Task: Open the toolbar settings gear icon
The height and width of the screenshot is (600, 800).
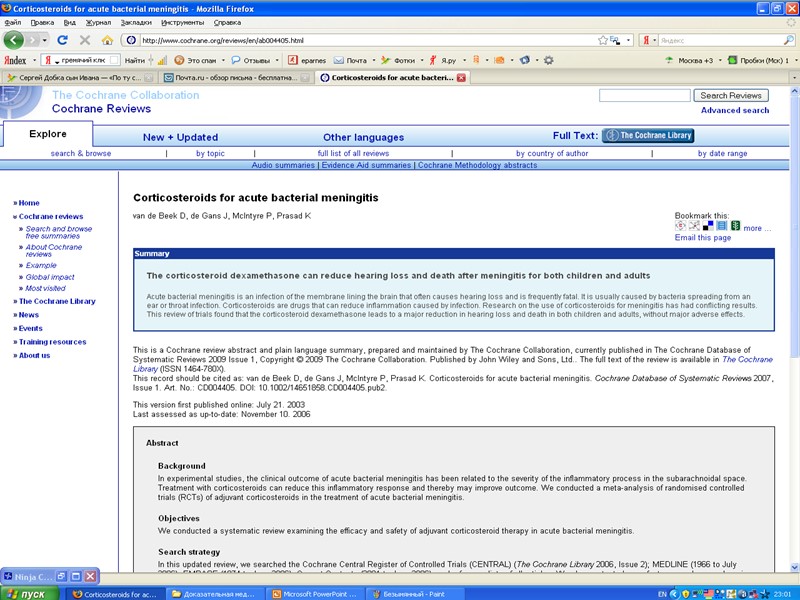Action: [x=548, y=60]
